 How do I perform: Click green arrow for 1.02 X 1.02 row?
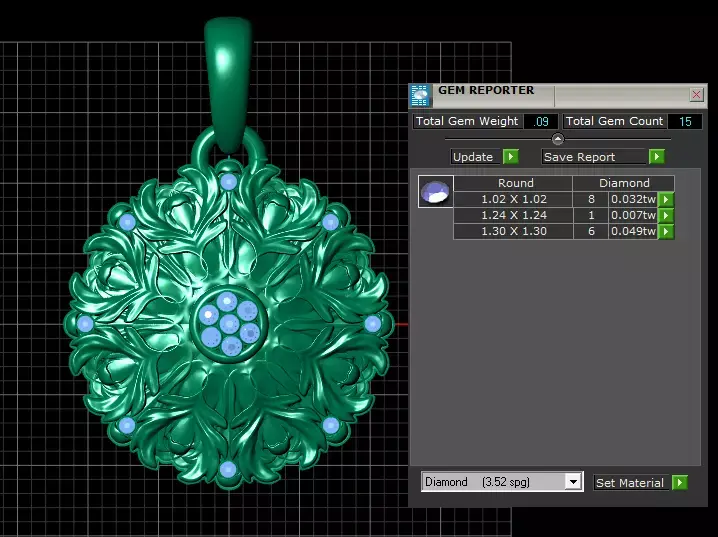(x=666, y=200)
